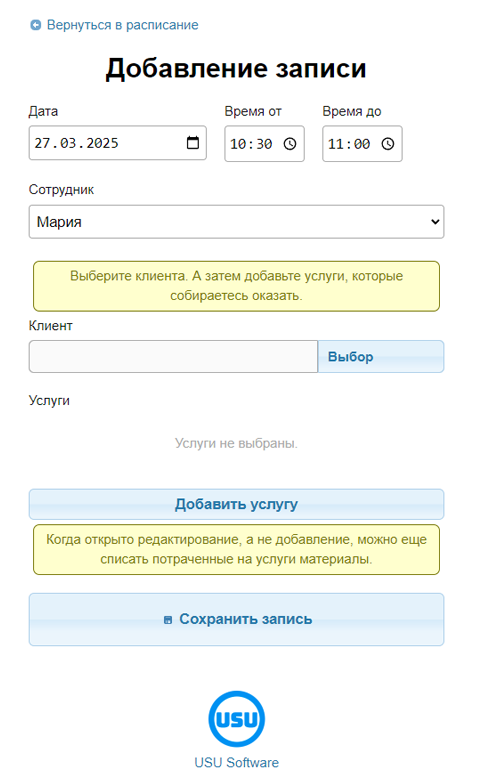Click the round USU logo
Screen dimensions: 477x776
coord(237,719)
